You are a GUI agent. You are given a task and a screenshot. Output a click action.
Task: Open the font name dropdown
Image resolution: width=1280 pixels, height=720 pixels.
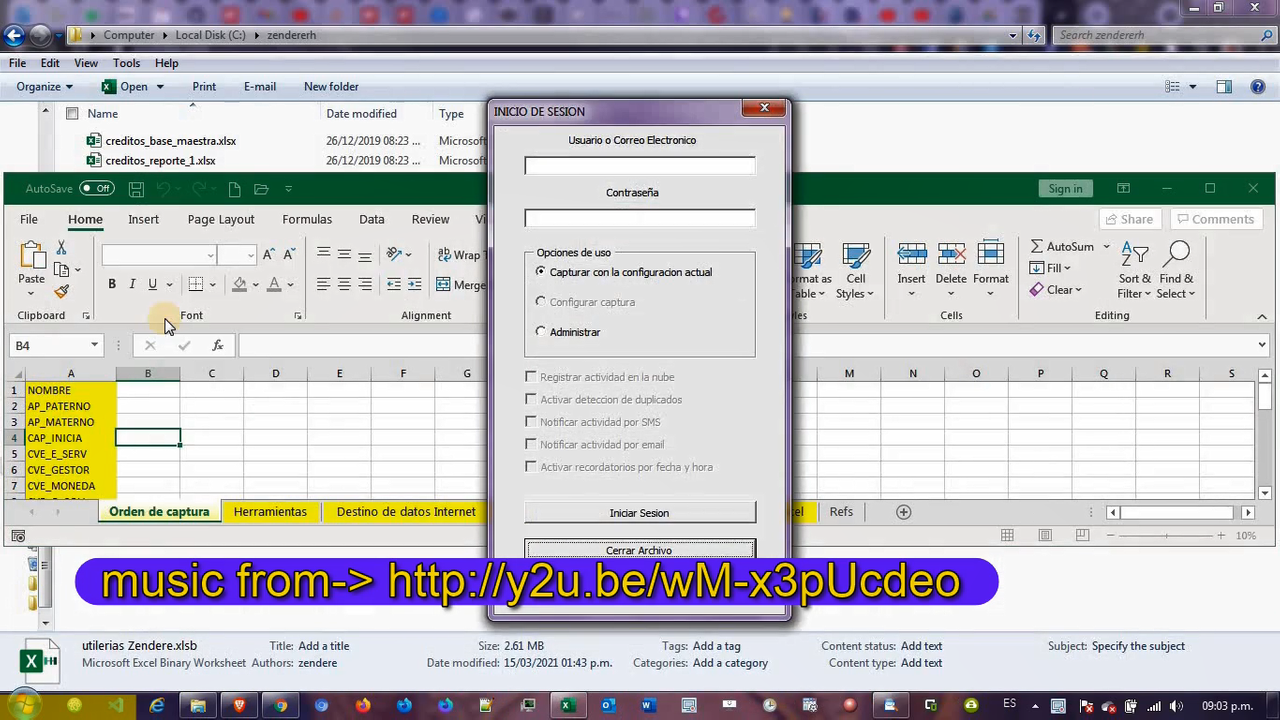(210, 255)
